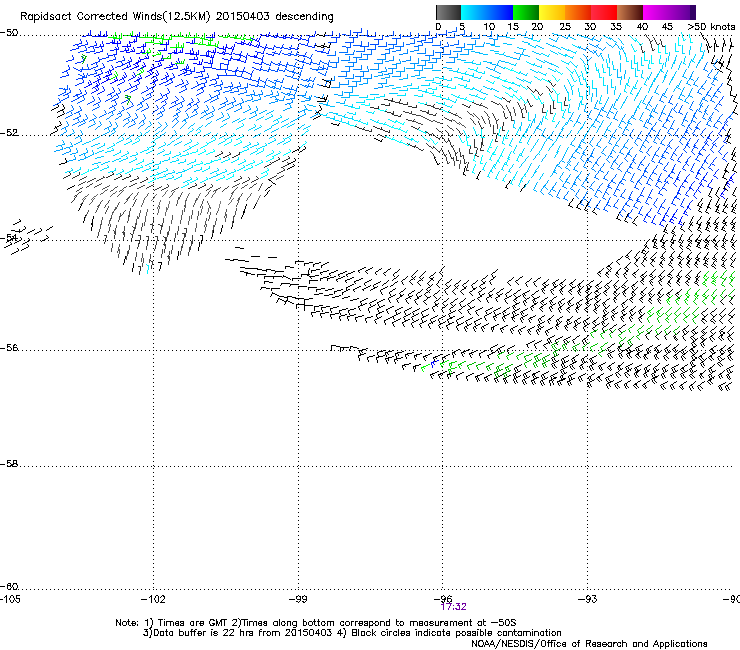The image size is (740, 650).
Task: Pick the red 30-35 knots legend swatch
Action: (604, 12)
